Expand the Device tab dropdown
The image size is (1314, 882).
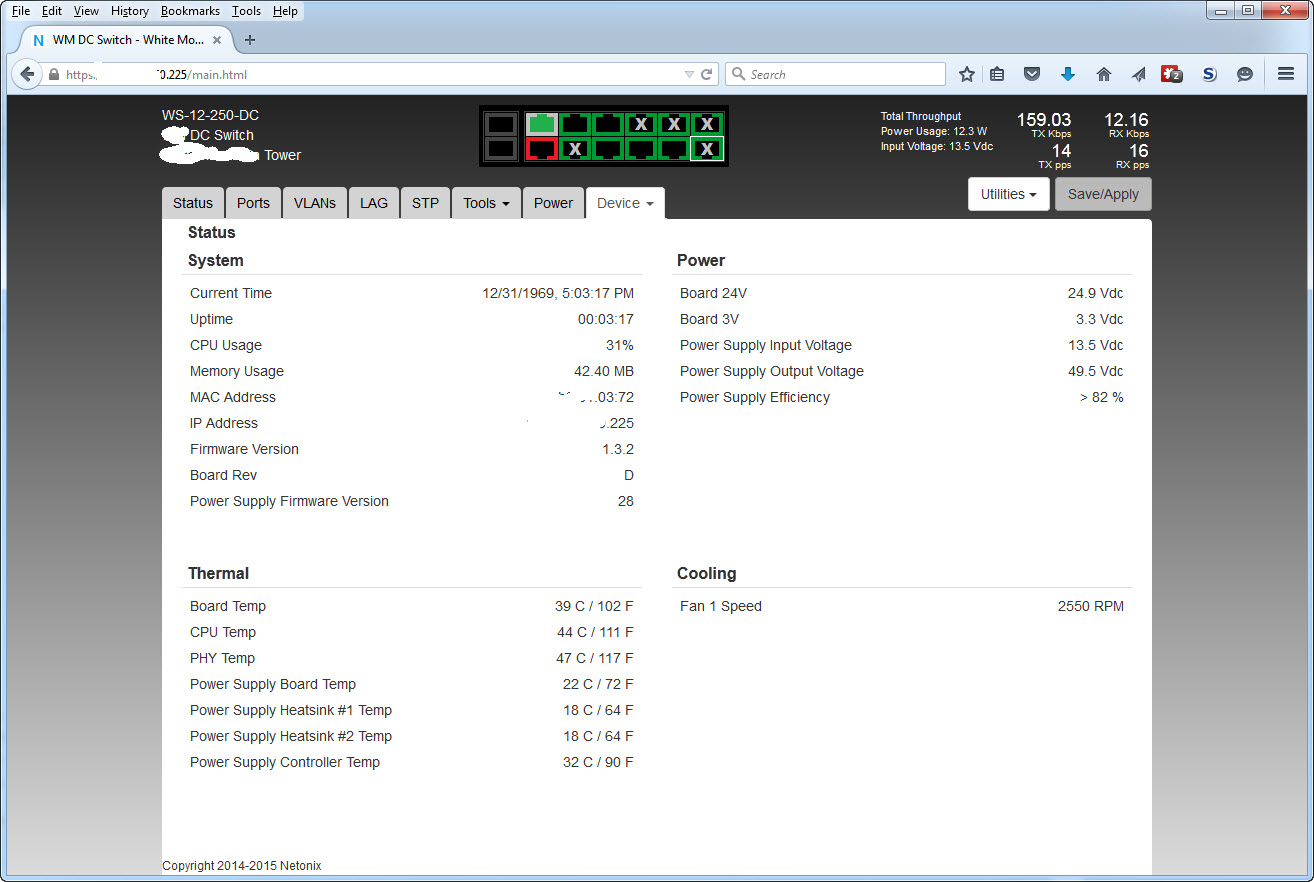point(625,203)
